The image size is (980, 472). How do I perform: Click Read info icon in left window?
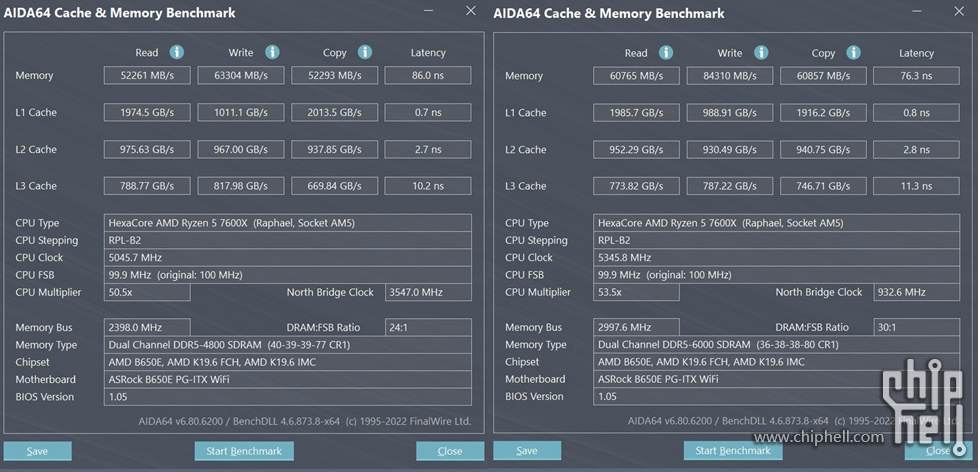tap(177, 53)
